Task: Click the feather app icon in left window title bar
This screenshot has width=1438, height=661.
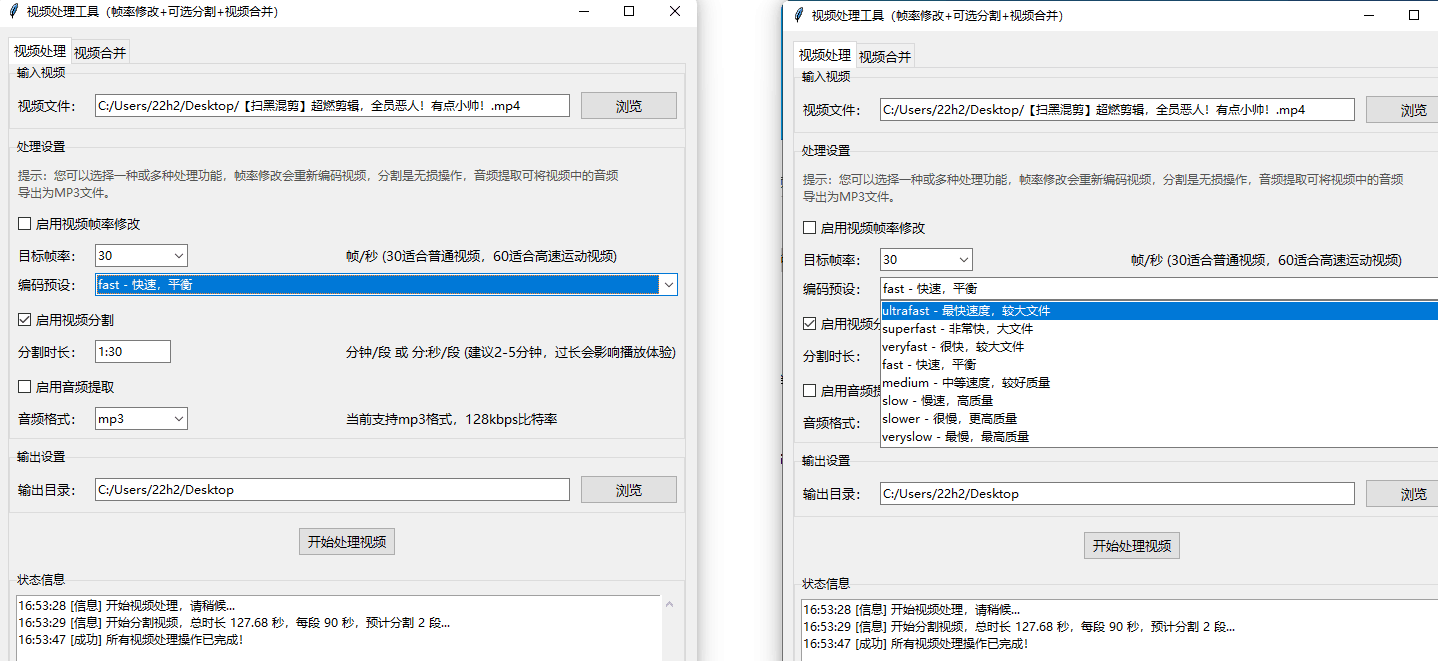Action: 13,12
